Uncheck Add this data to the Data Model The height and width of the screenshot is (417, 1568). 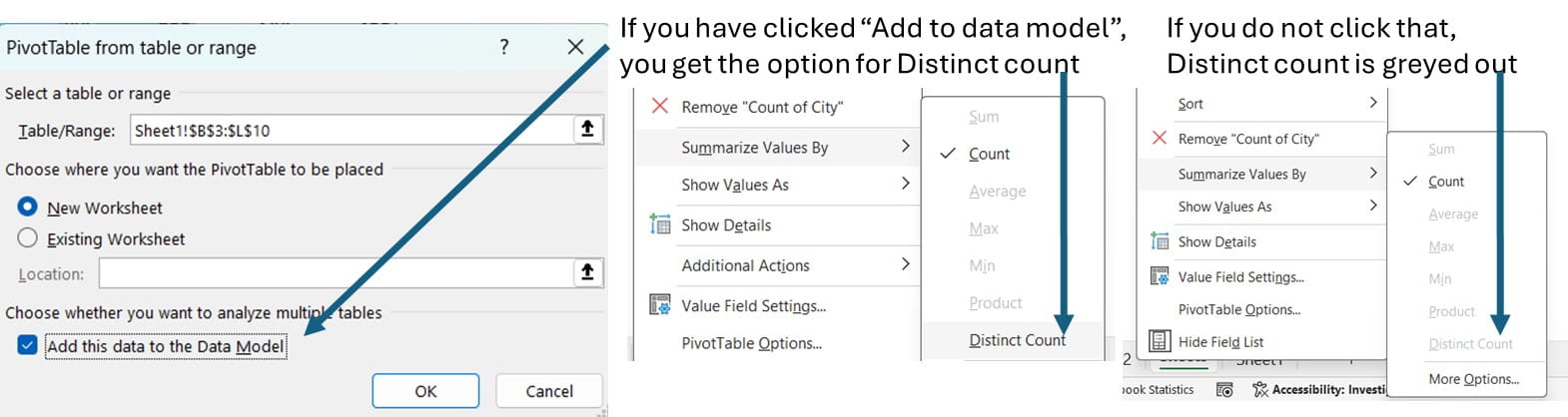pyautogui.click(x=28, y=345)
